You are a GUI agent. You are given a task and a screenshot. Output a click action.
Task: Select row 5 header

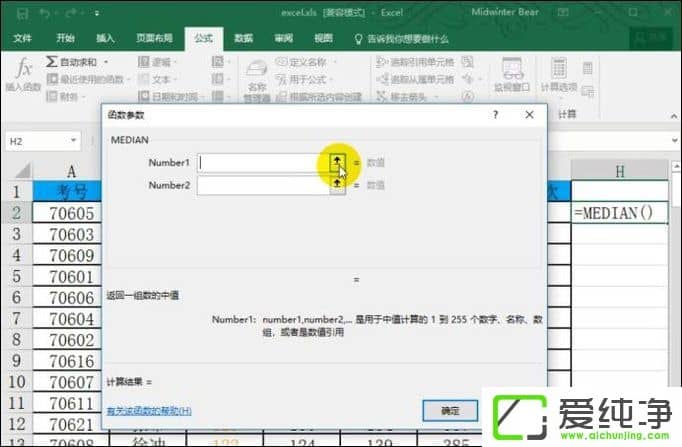17,277
